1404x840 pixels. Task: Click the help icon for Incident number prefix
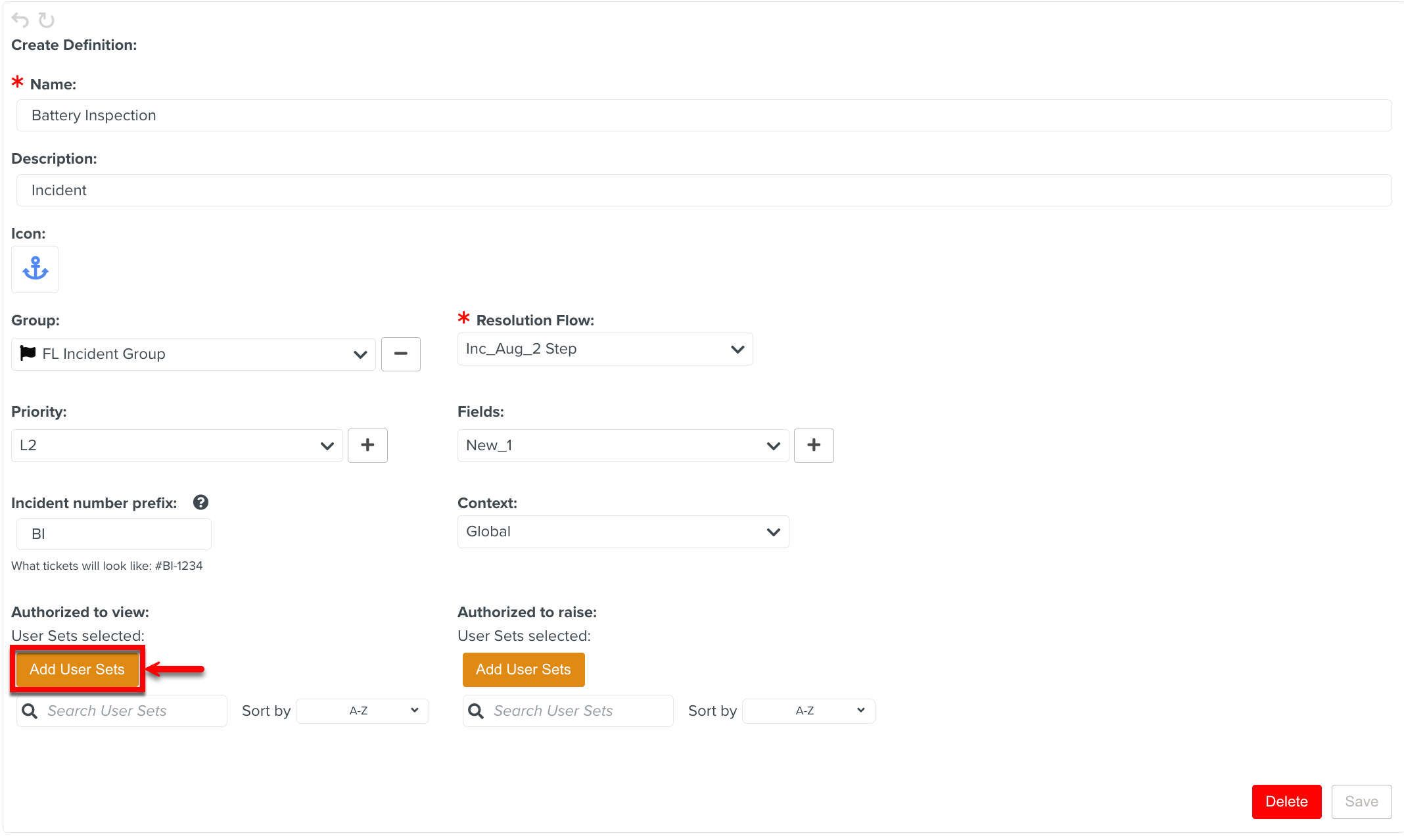(x=200, y=502)
